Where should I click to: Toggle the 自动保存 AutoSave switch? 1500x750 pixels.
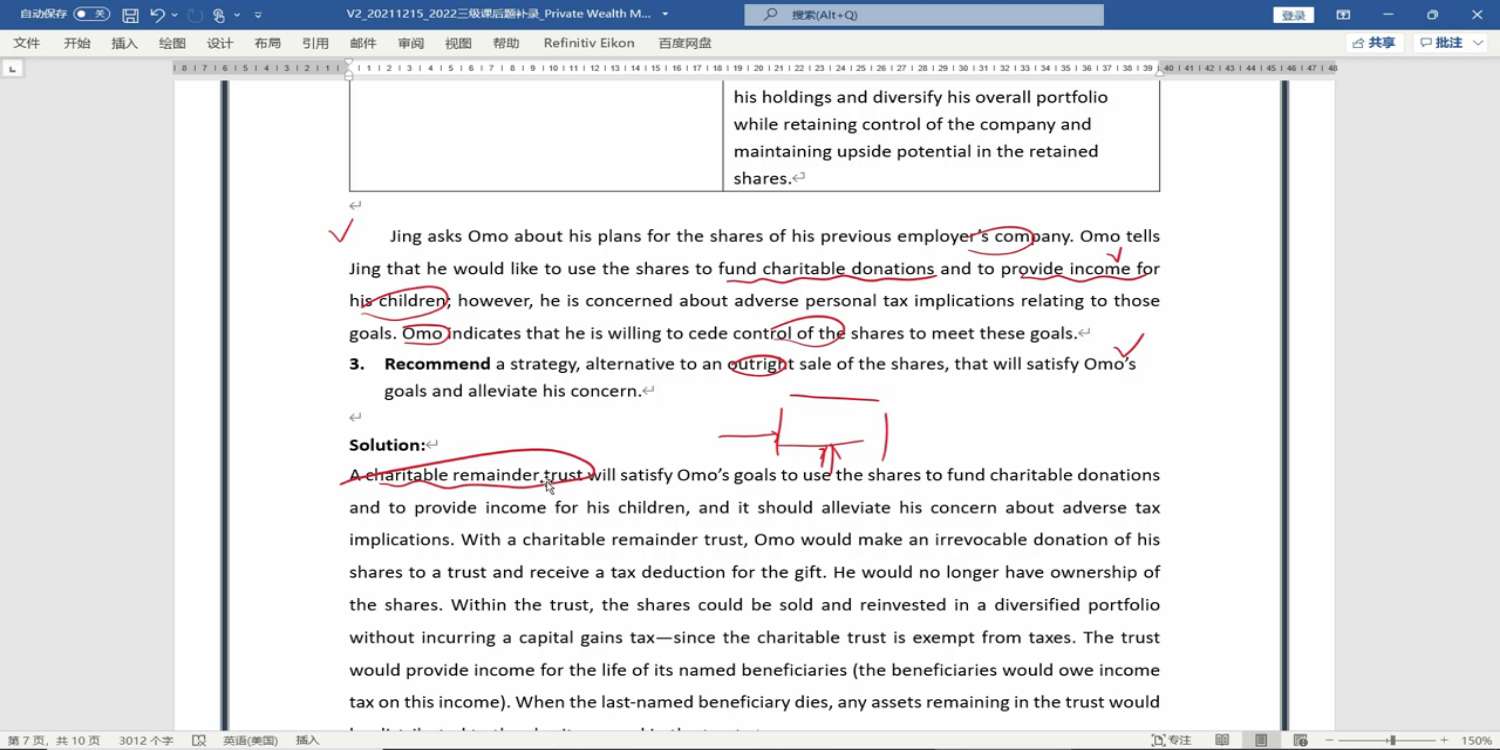[92, 14]
